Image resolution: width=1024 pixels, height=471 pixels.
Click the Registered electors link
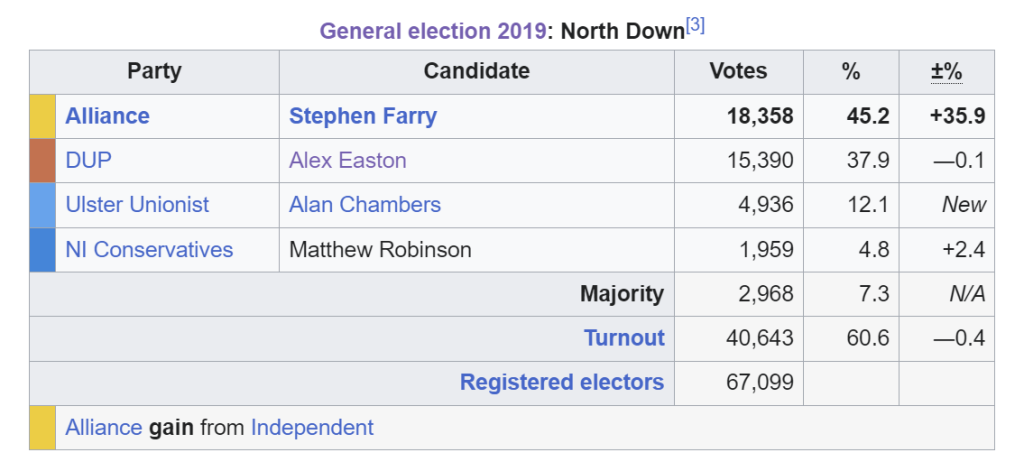(x=562, y=383)
